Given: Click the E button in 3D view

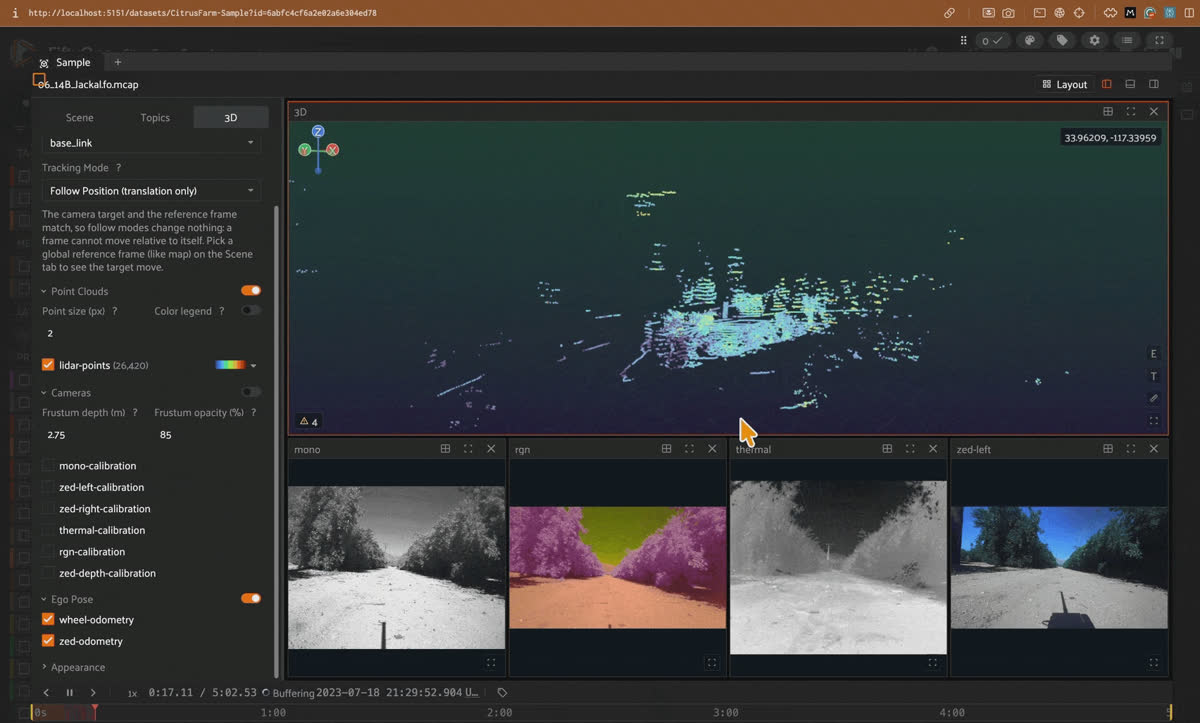Looking at the screenshot, I should [x=1154, y=354].
